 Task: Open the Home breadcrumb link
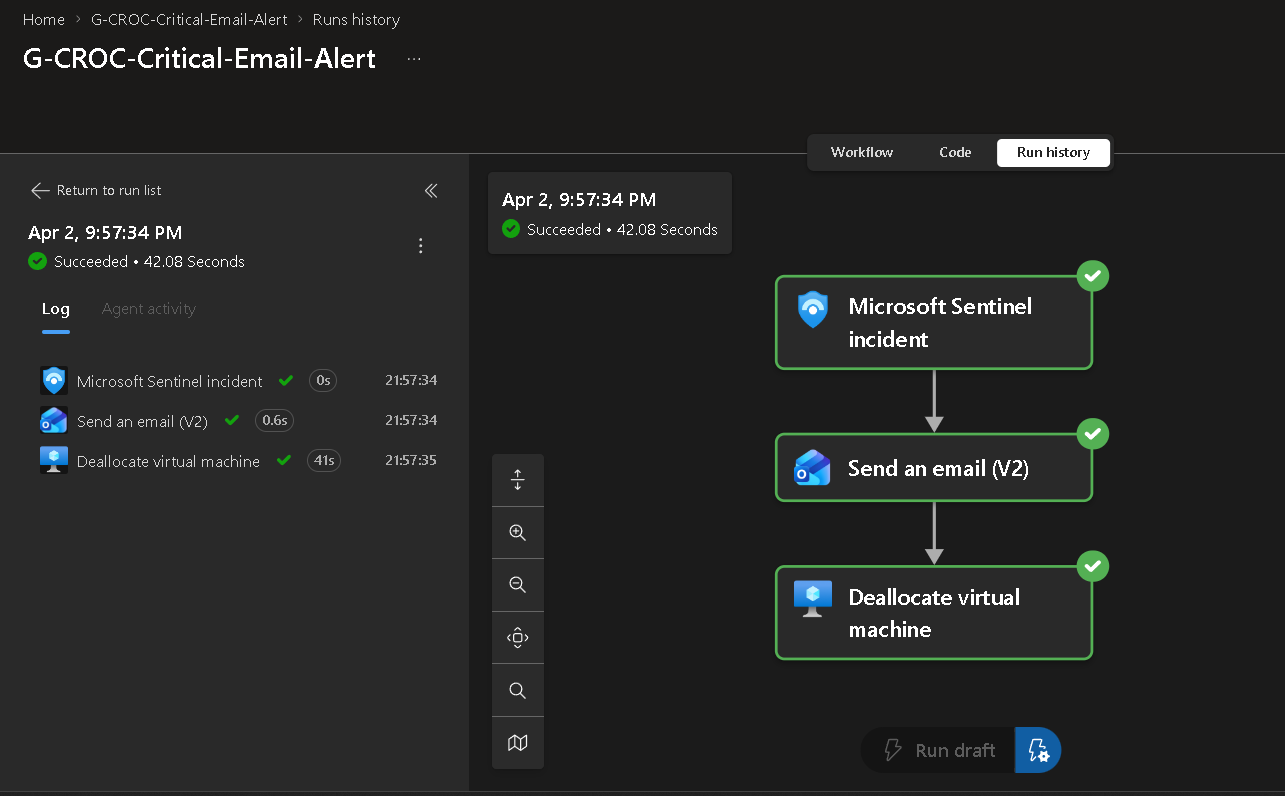pyautogui.click(x=44, y=20)
